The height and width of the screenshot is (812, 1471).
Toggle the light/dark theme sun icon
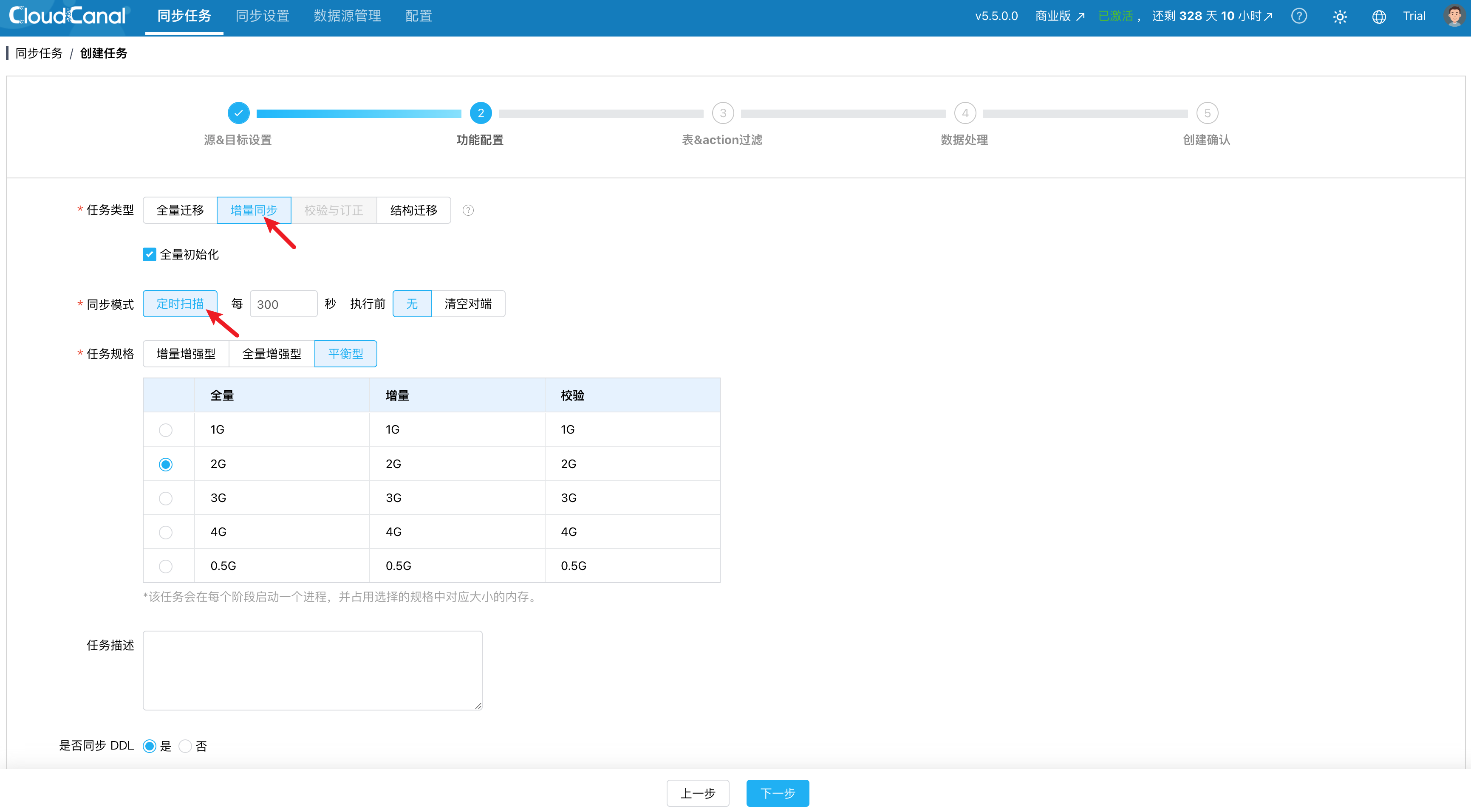[x=1339, y=17]
